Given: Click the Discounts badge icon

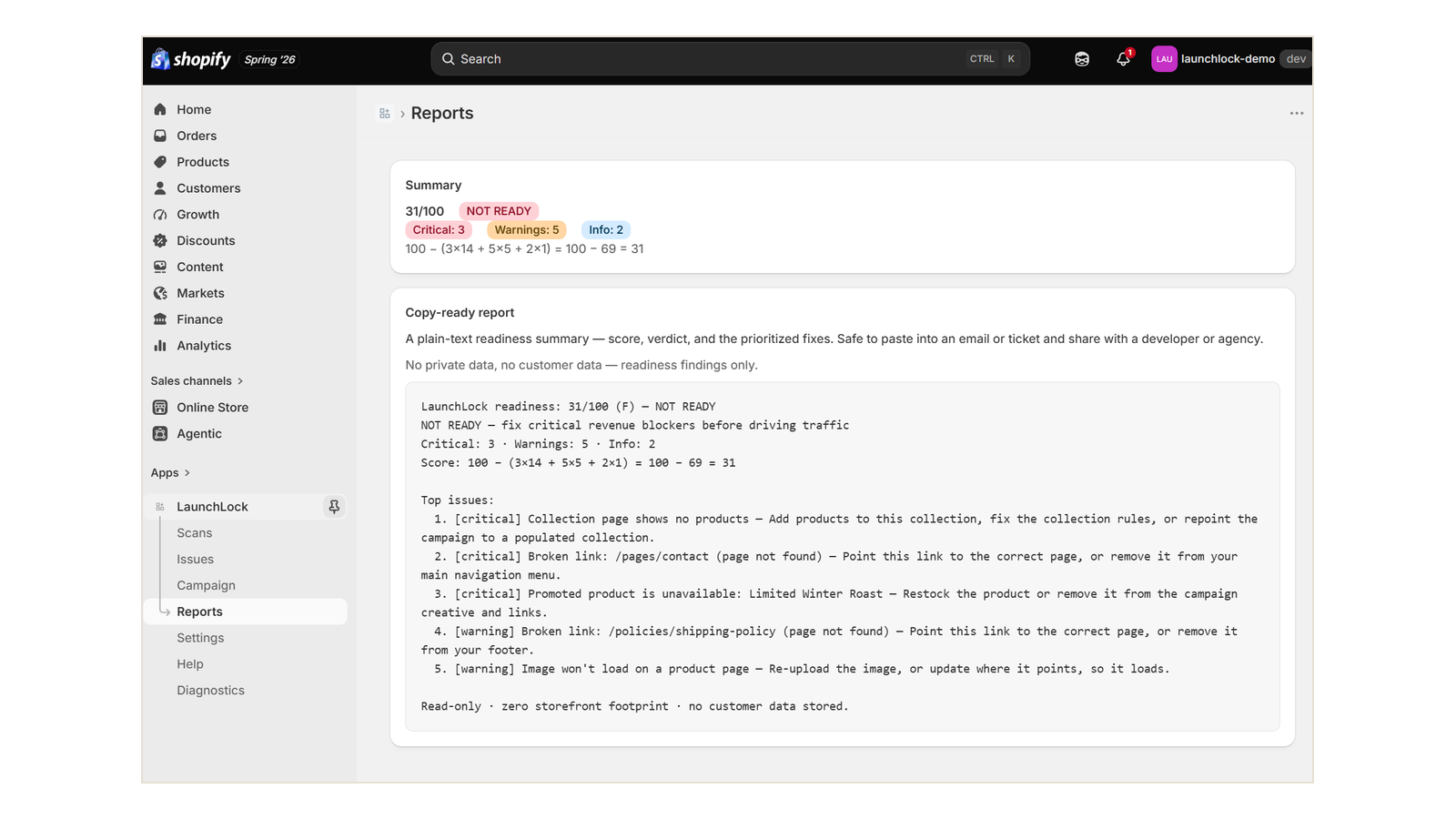Looking at the screenshot, I should tap(160, 241).
